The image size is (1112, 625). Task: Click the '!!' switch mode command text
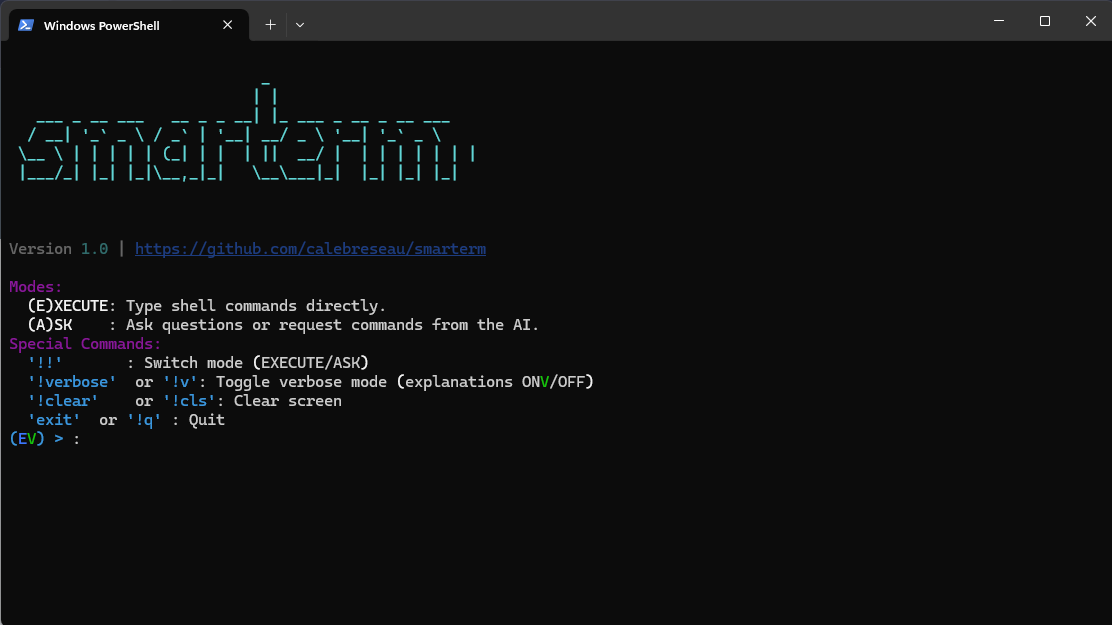pyautogui.click(x=45, y=363)
